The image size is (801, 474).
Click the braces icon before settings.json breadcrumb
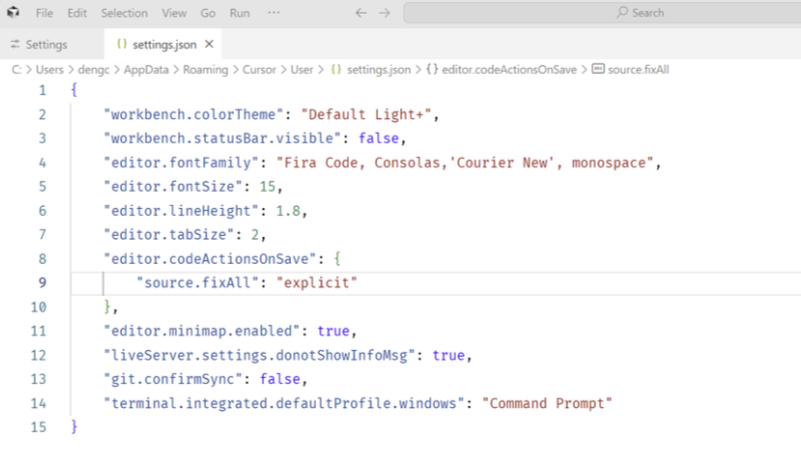pyautogui.click(x=336, y=69)
